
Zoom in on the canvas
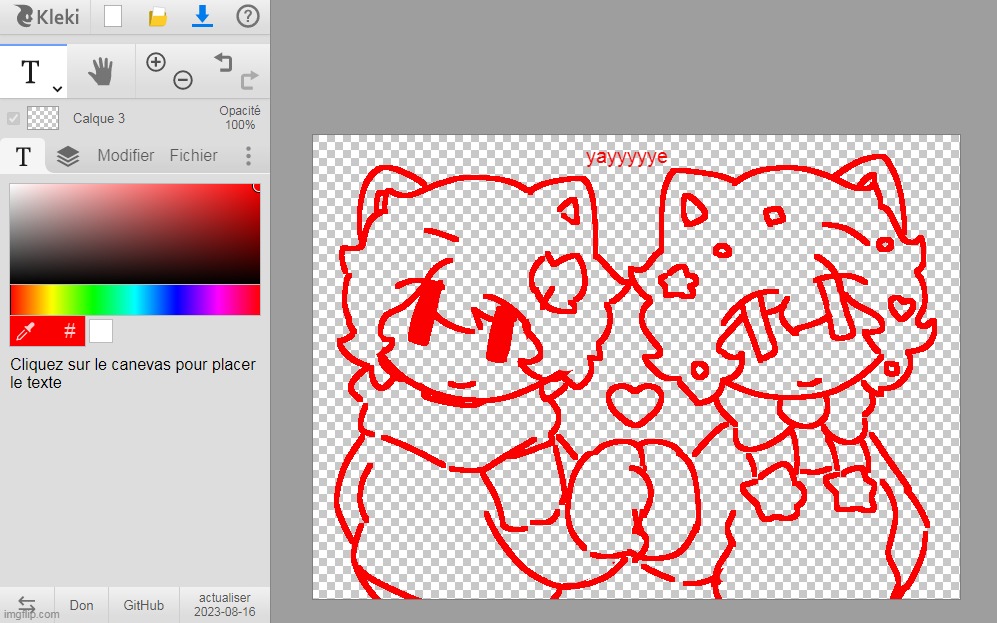155,61
